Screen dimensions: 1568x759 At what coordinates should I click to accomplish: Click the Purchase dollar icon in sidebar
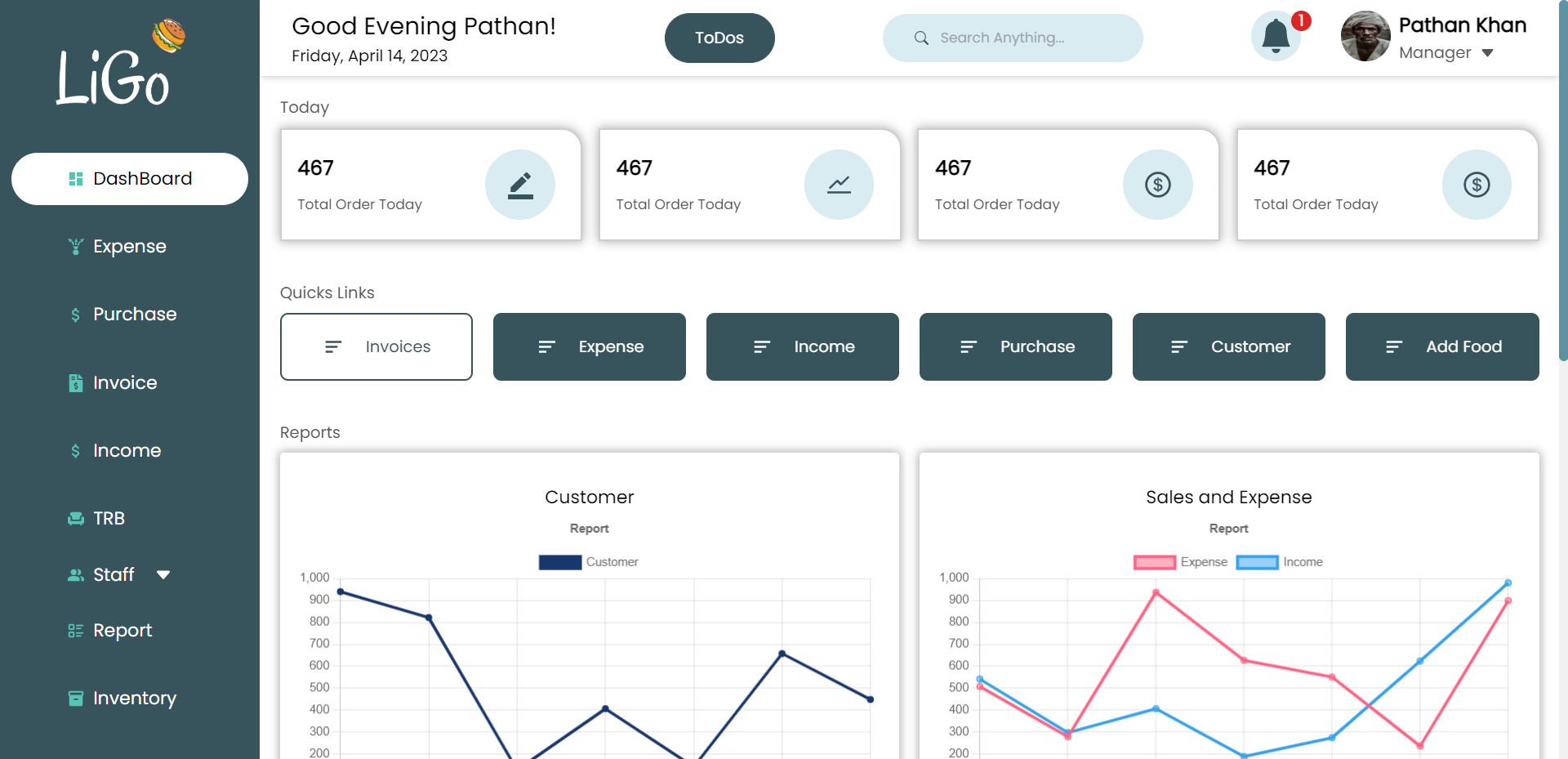[75, 314]
